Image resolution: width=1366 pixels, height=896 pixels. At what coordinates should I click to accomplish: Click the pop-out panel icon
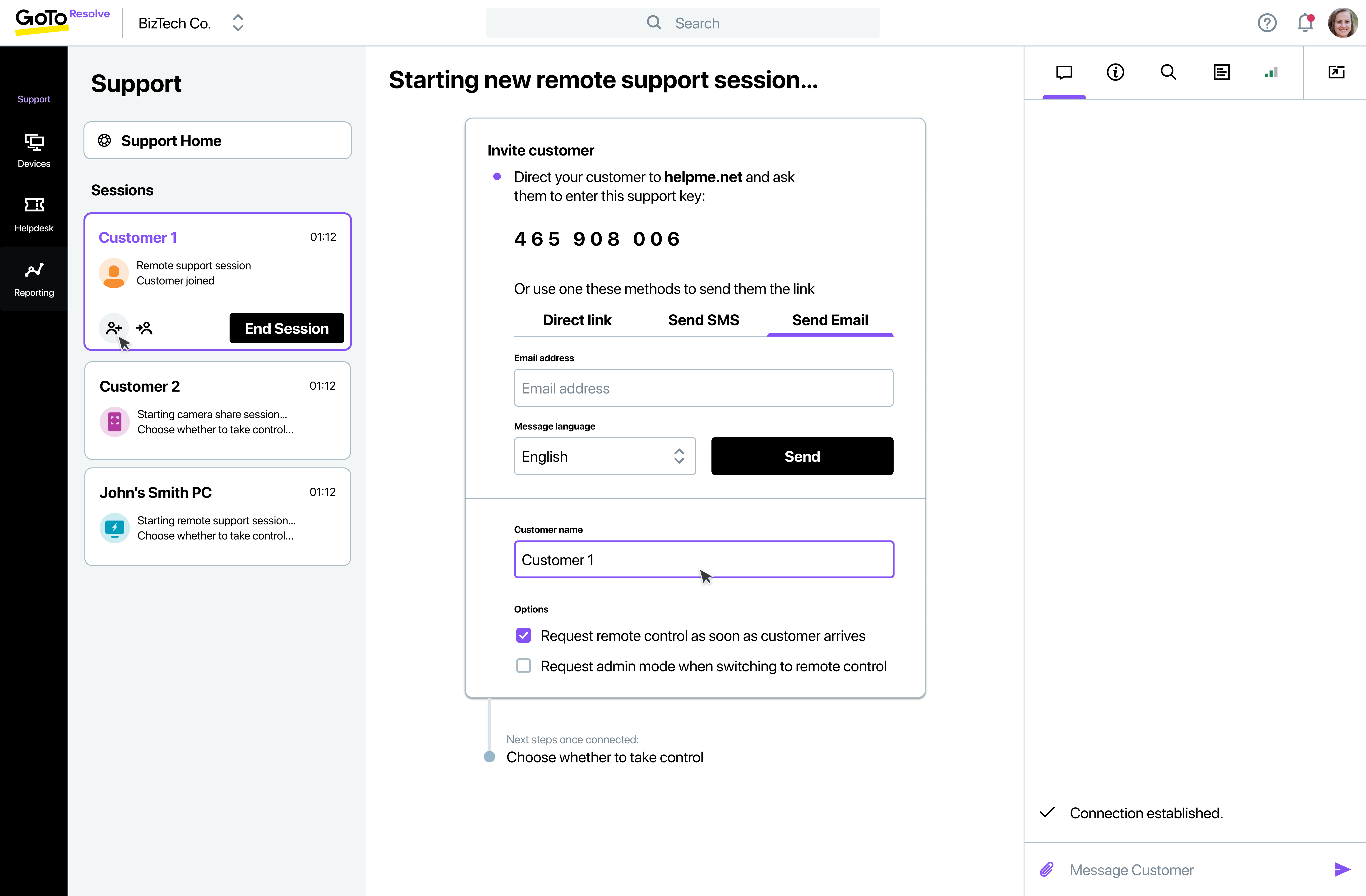click(x=1336, y=72)
